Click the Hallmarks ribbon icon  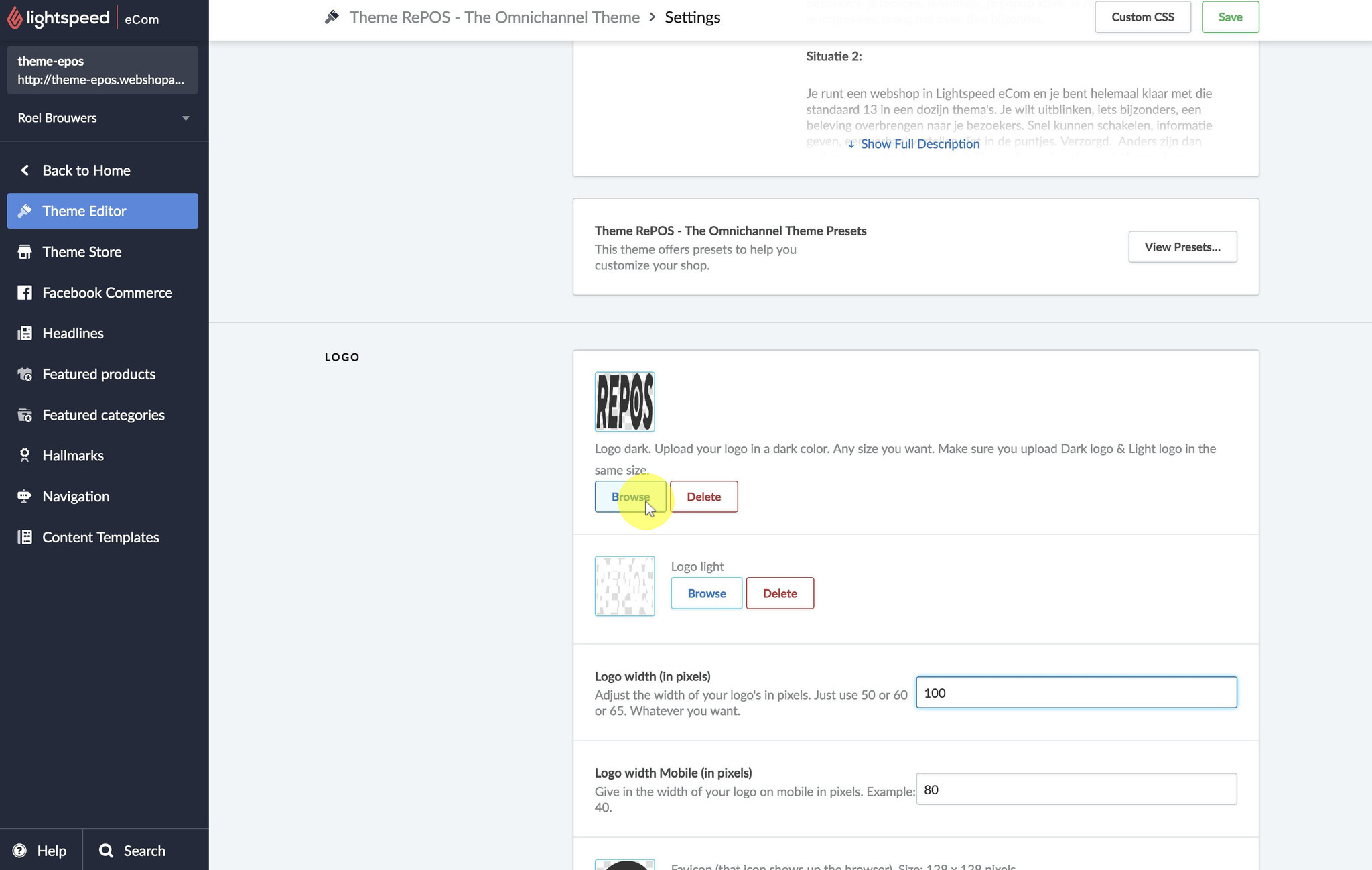pyautogui.click(x=25, y=456)
